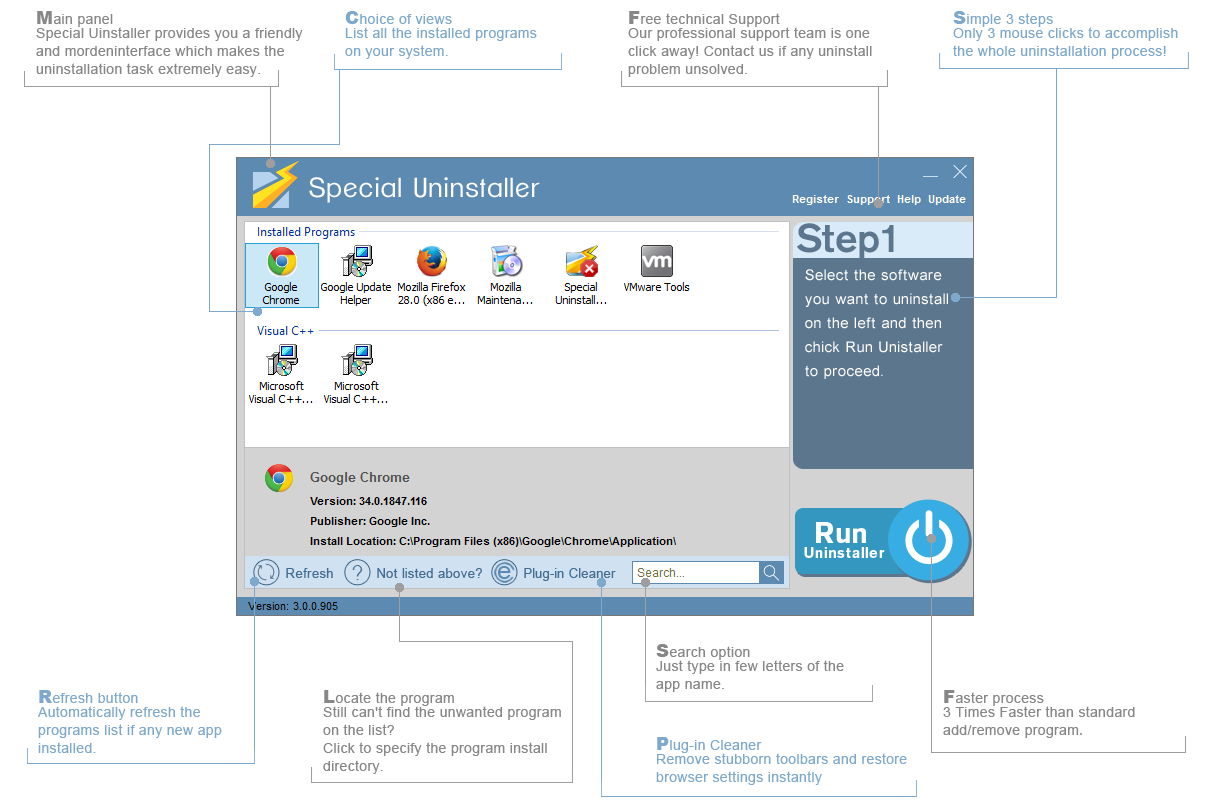Select Google Chrome in the programs list

[x=281, y=275]
